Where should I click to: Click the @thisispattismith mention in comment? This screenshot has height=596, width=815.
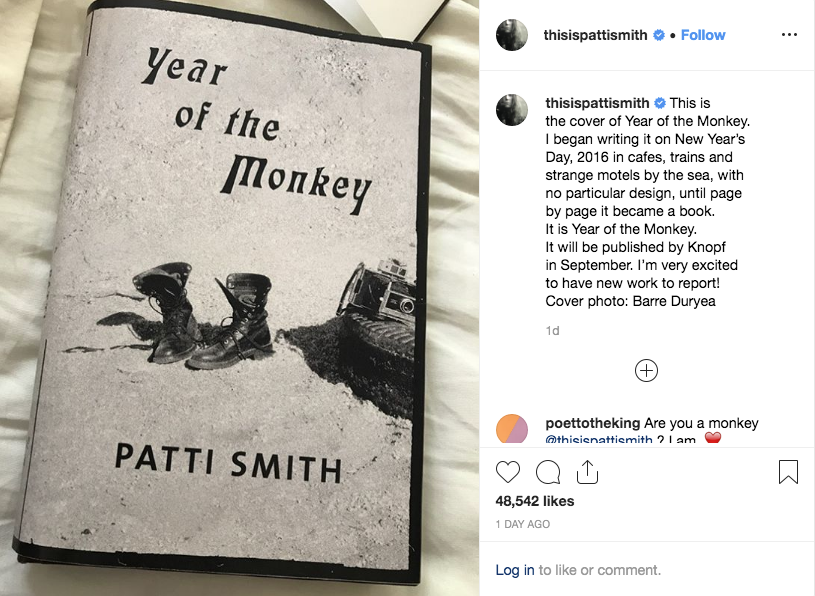(x=601, y=440)
